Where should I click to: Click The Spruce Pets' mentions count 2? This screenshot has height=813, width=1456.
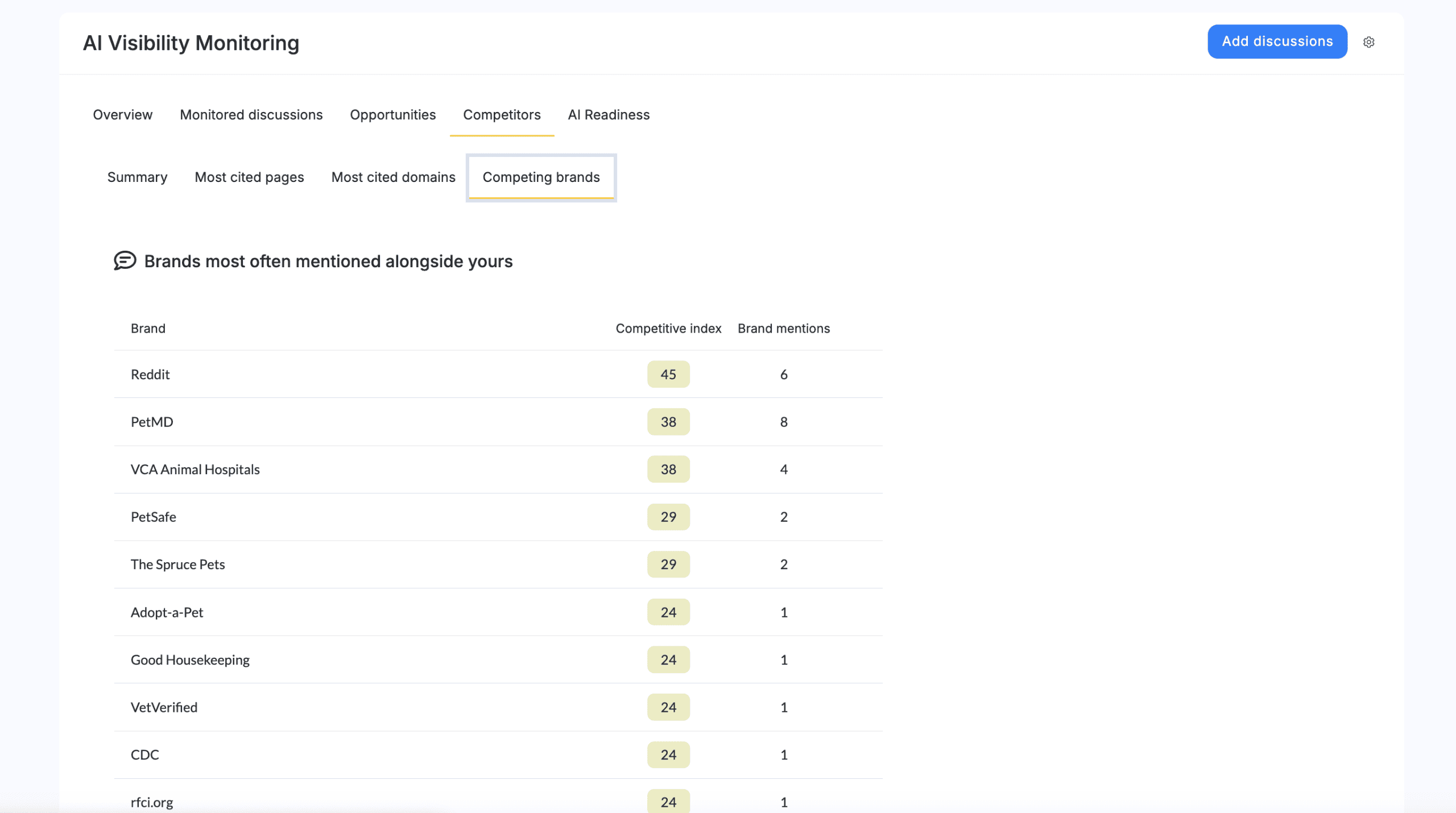[x=784, y=565]
